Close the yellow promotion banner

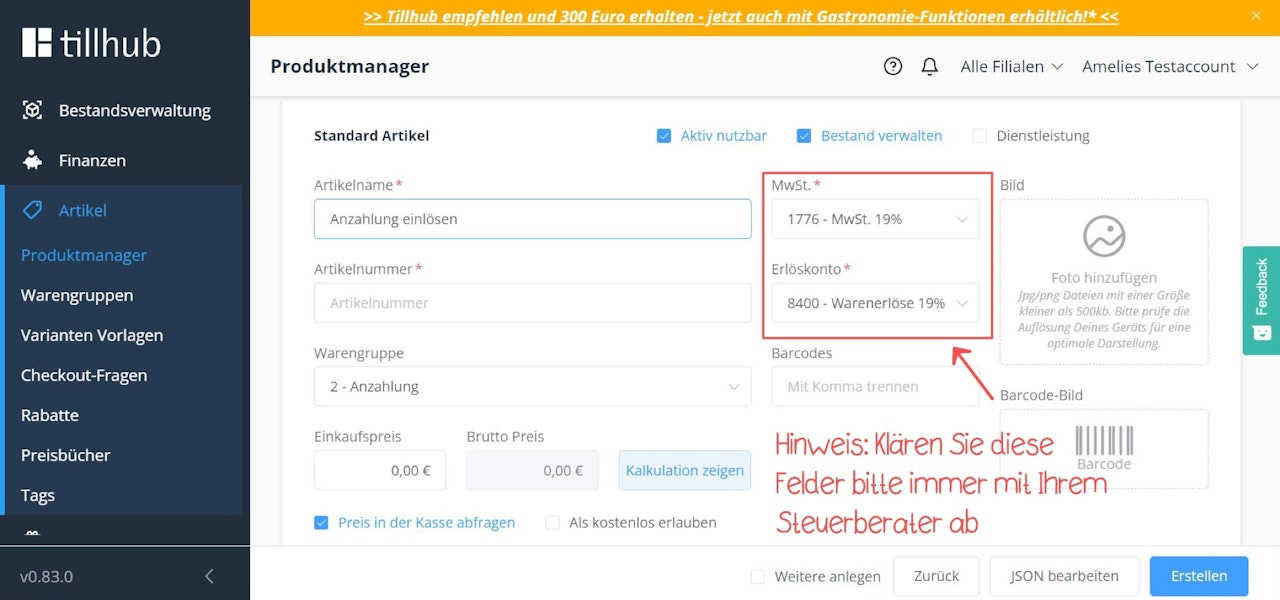(1256, 16)
